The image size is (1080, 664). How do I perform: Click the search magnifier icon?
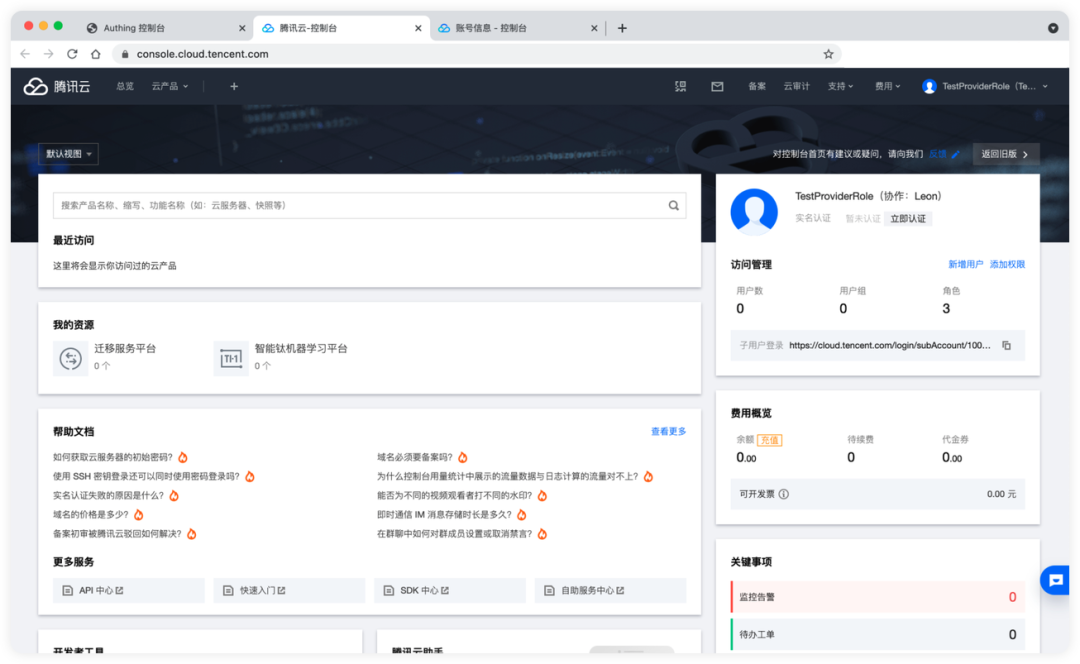[674, 205]
